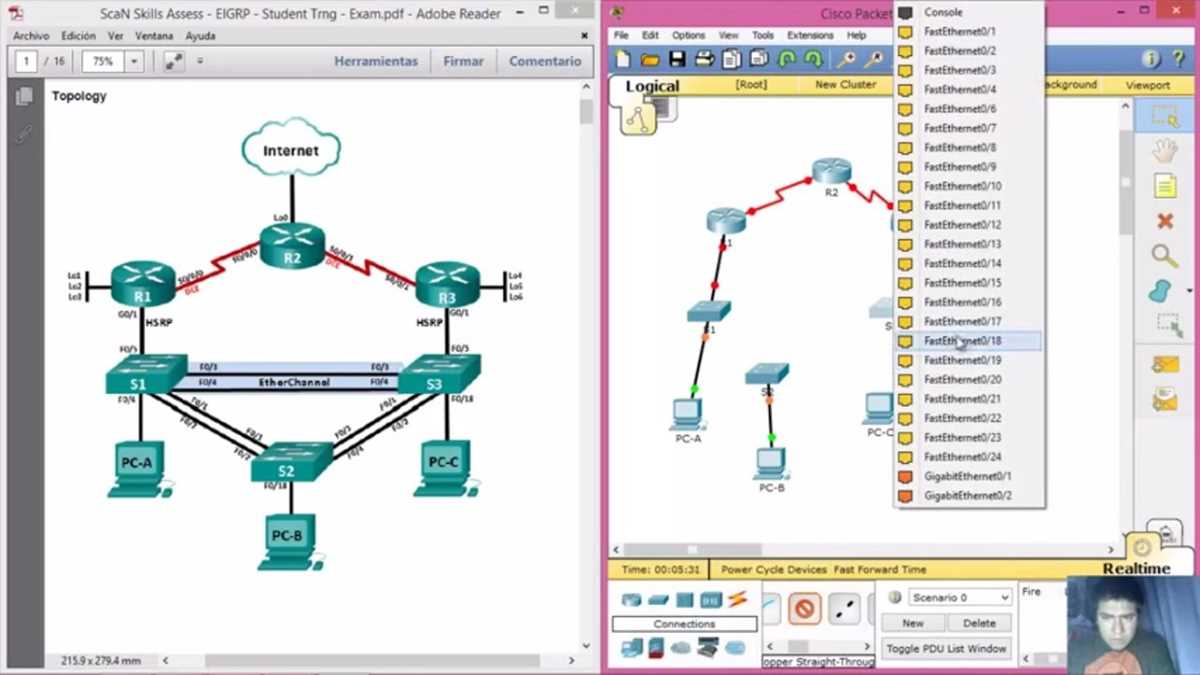Pick the Connections lightning bolt category
The image size is (1200, 675).
[x=737, y=600]
